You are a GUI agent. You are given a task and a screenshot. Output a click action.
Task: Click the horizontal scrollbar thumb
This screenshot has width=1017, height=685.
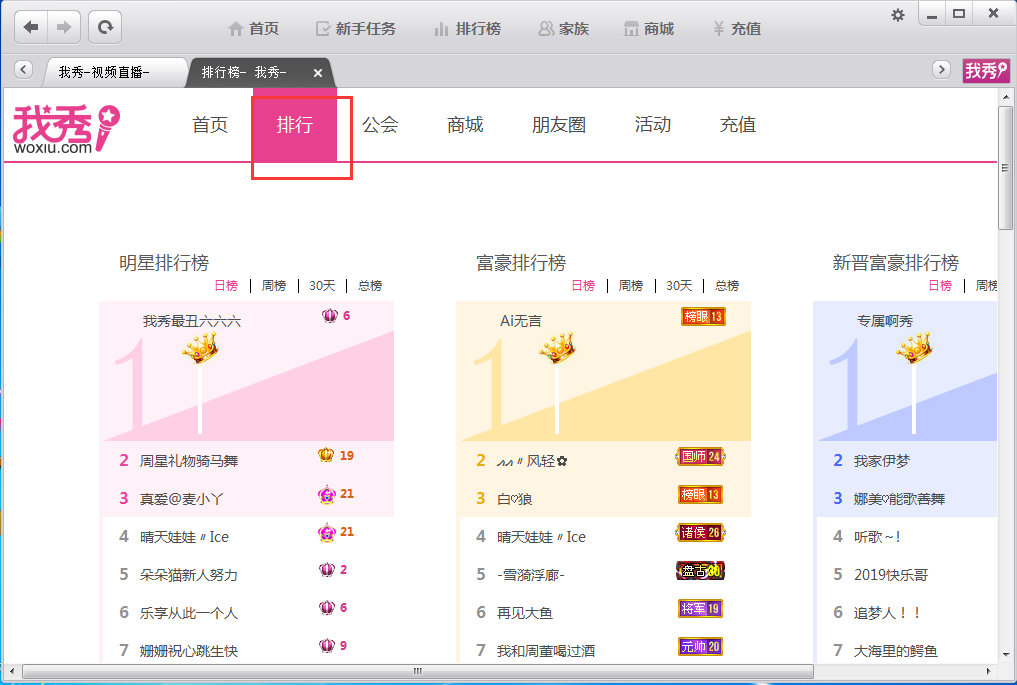point(418,671)
